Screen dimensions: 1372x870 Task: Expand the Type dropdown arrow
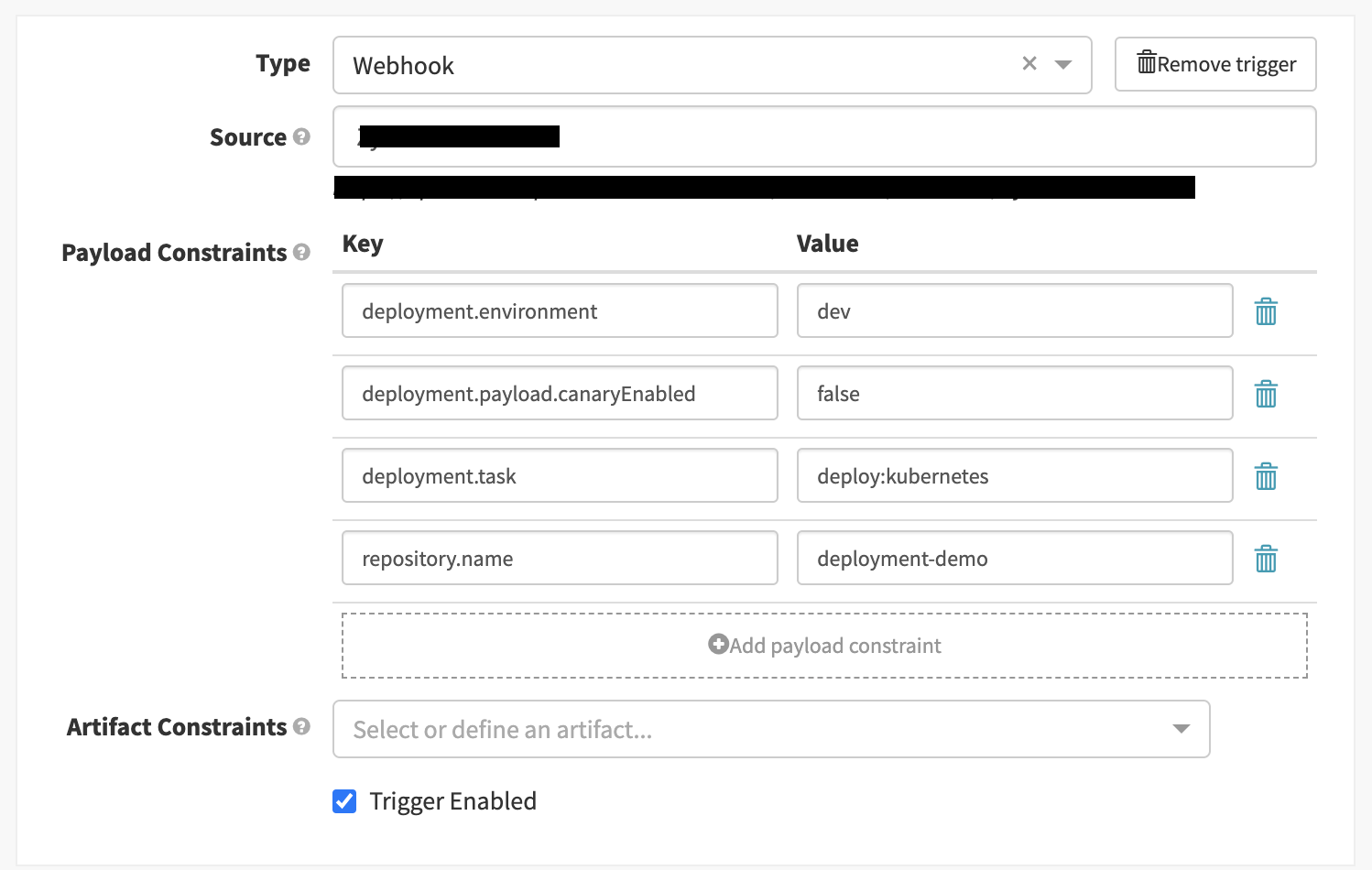(1063, 65)
